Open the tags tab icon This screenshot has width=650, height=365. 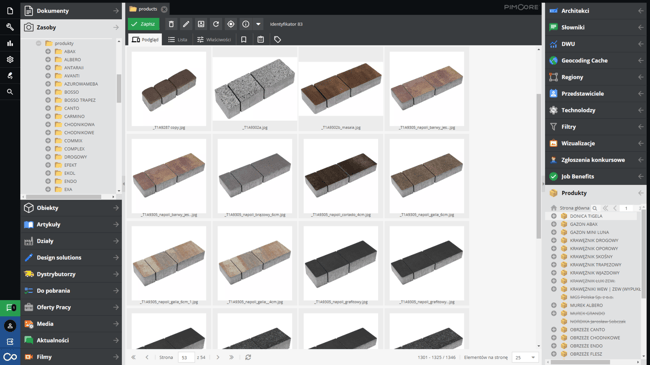[x=277, y=39]
